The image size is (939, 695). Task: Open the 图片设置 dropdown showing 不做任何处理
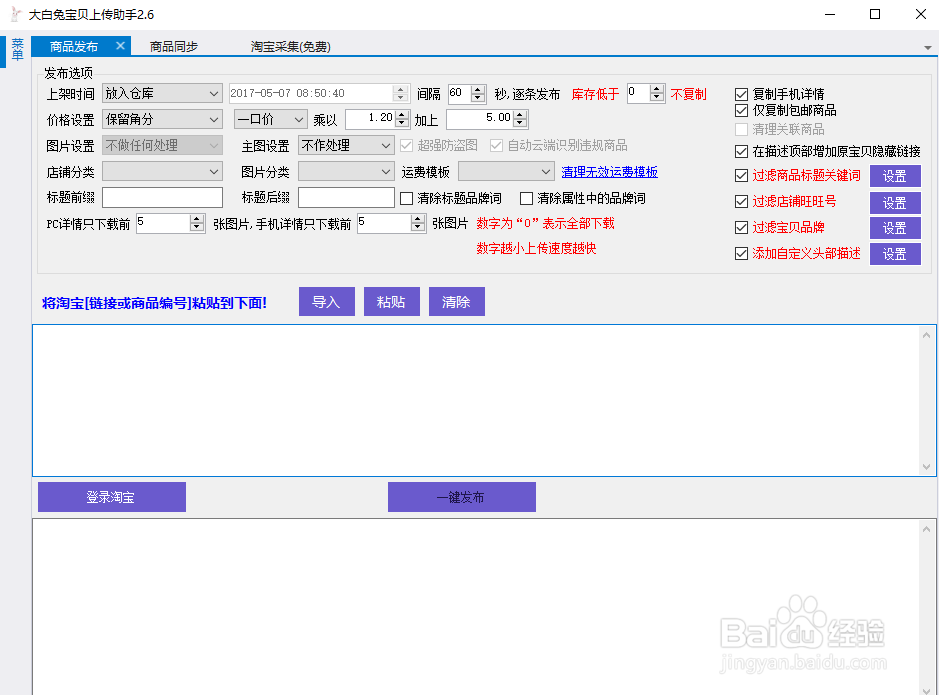coord(162,145)
